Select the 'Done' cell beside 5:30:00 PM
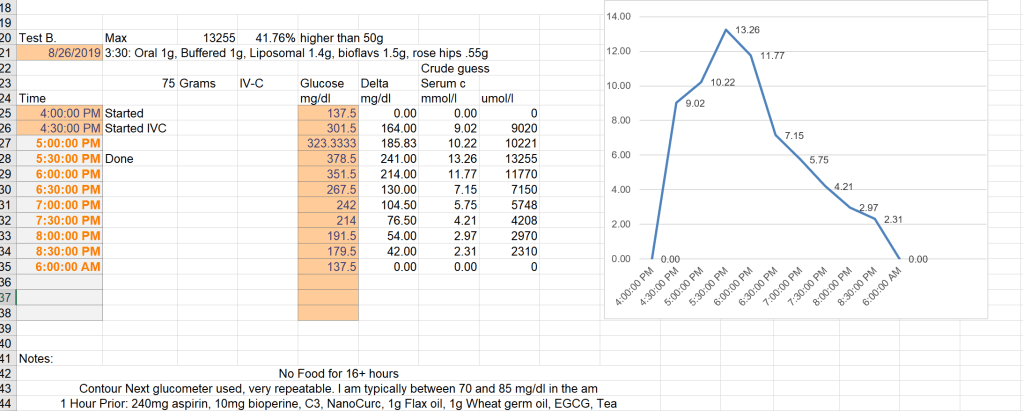 click(120, 158)
